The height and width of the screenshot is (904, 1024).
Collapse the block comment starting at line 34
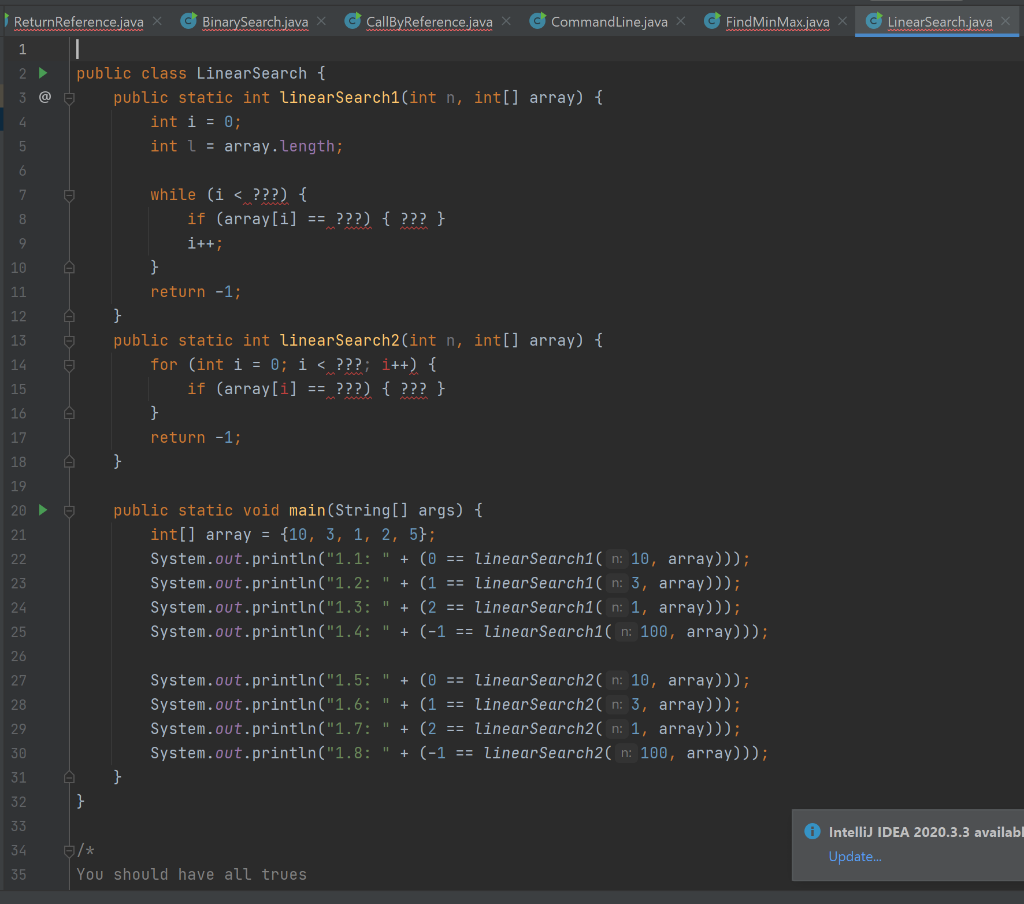pyautogui.click(x=67, y=850)
